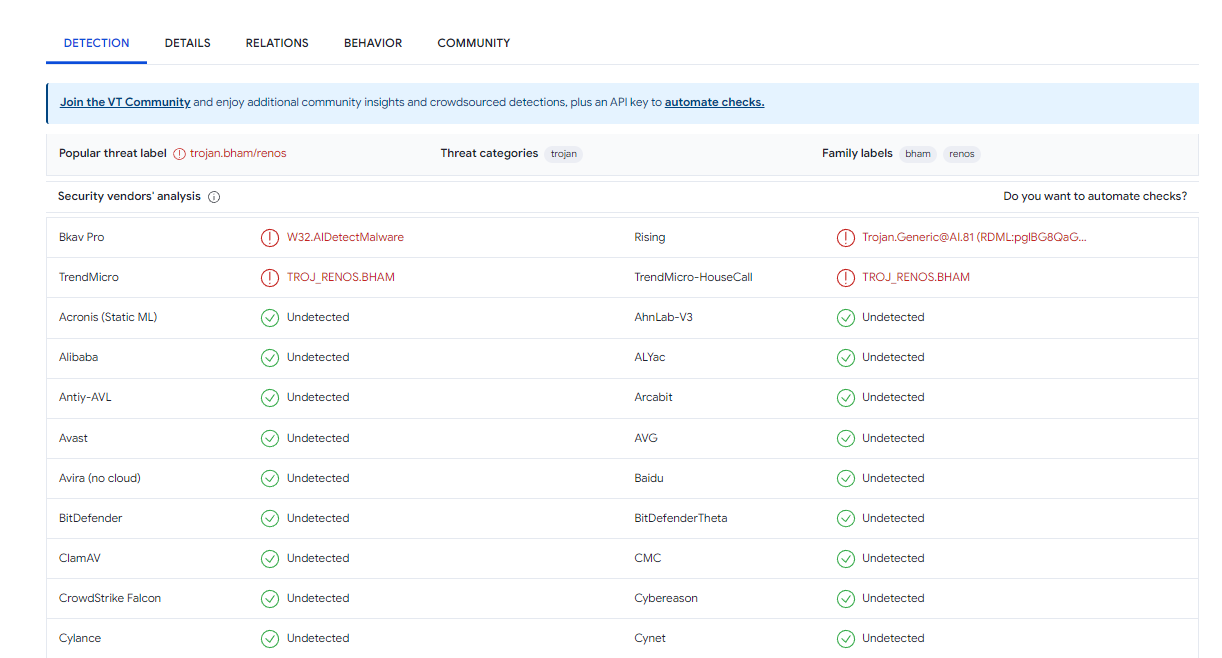Click the renos family label chip
Viewport: 1222px width, 658px height.
coord(962,154)
